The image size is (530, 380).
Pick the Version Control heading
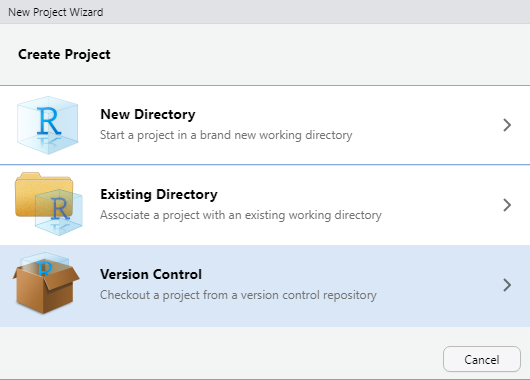pyautogui.click(x=151, y=274)
